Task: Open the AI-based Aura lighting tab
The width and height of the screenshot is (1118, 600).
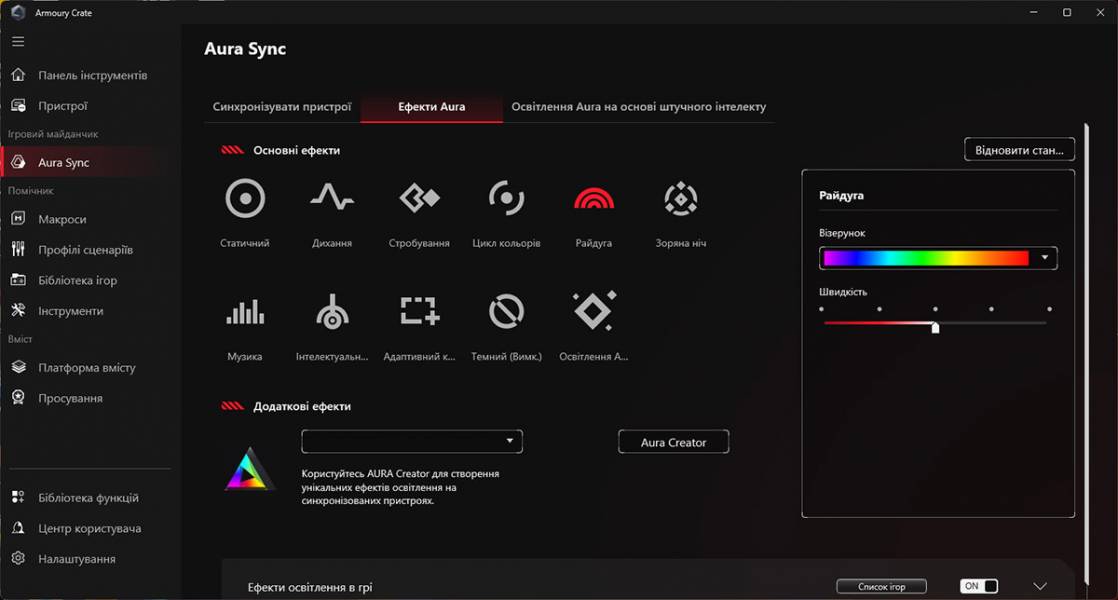Action: [x=639, y=106]
